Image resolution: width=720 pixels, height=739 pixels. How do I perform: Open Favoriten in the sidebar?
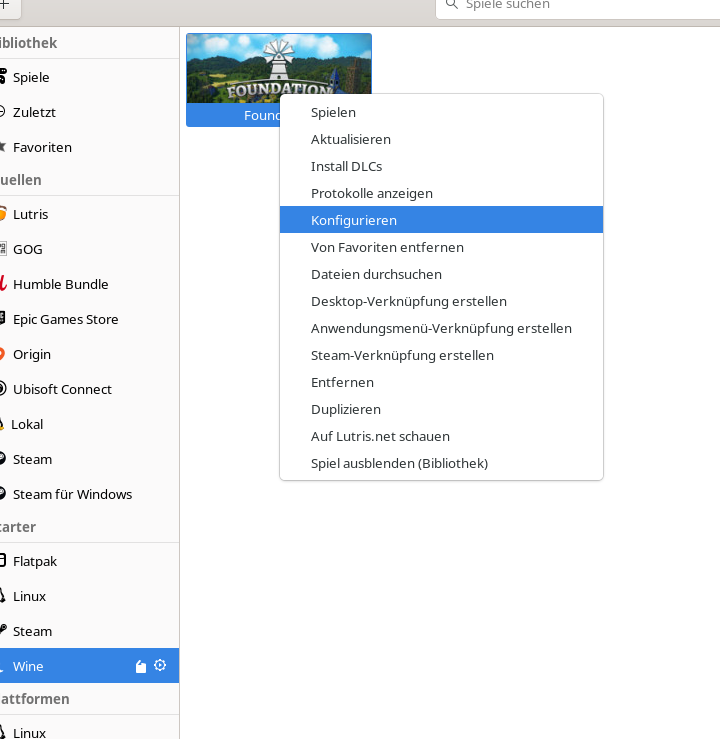click(90, 148)
